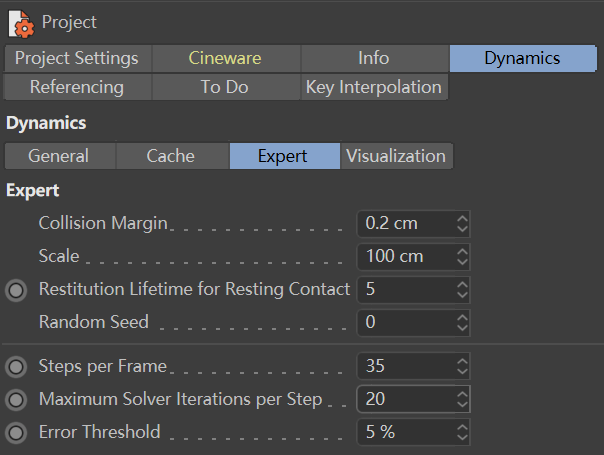Screen dimensions: 604x455
Task: Click the Restitution Lifetime for Resting Contact label
Action: coord(194,289)
